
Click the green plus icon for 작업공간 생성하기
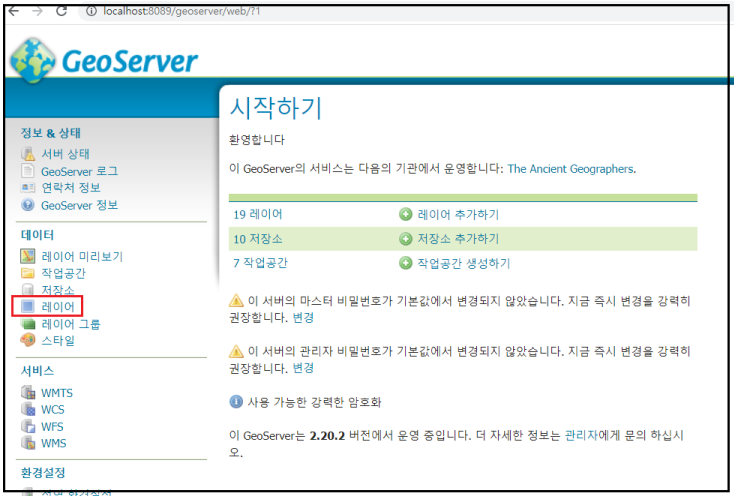pyautogui.click(x=405, y=263)
